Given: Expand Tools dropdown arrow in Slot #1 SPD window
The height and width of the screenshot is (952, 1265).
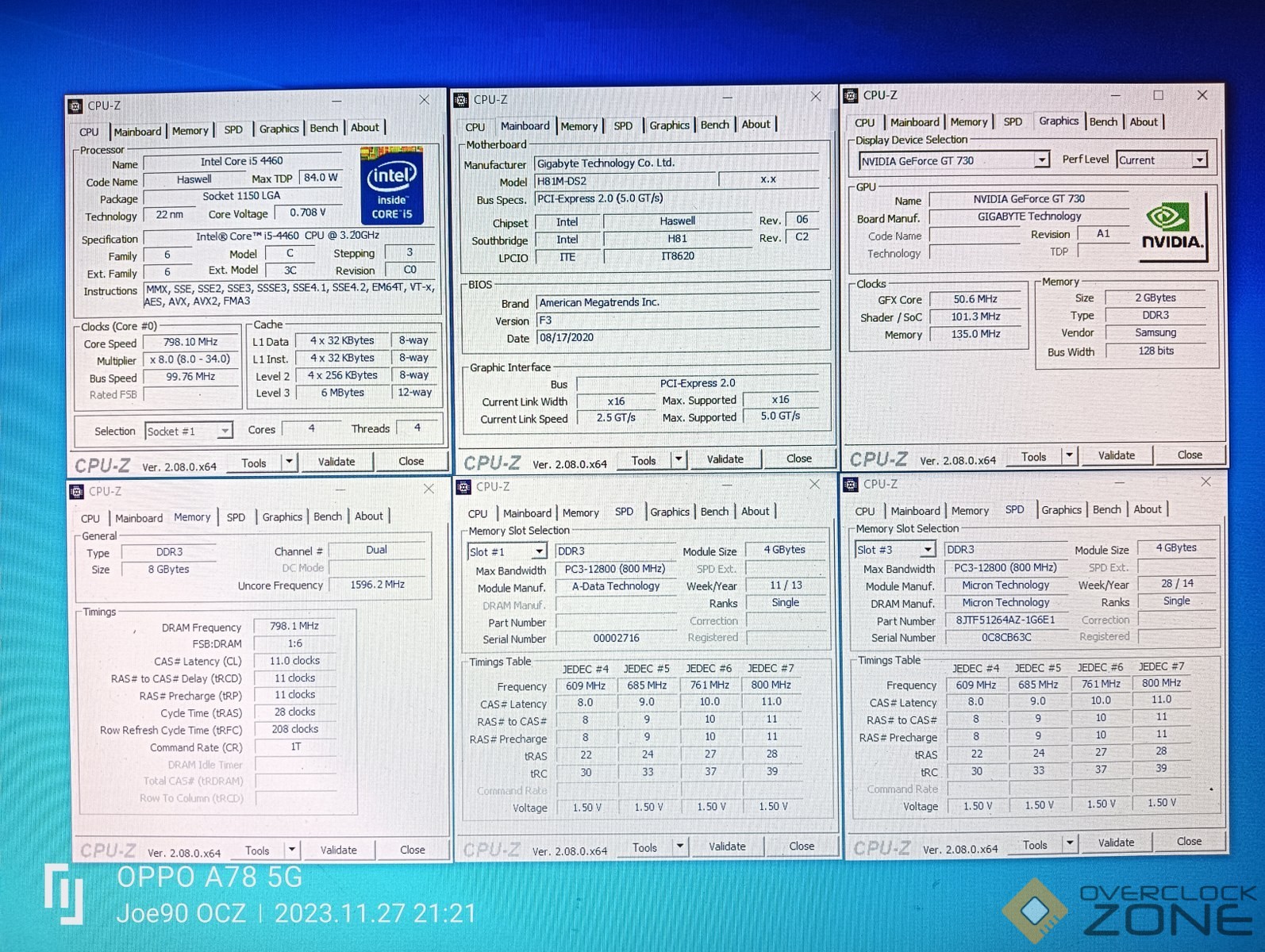Looking at the screenshot, I should pyautogui.click(x=680, y=846).
